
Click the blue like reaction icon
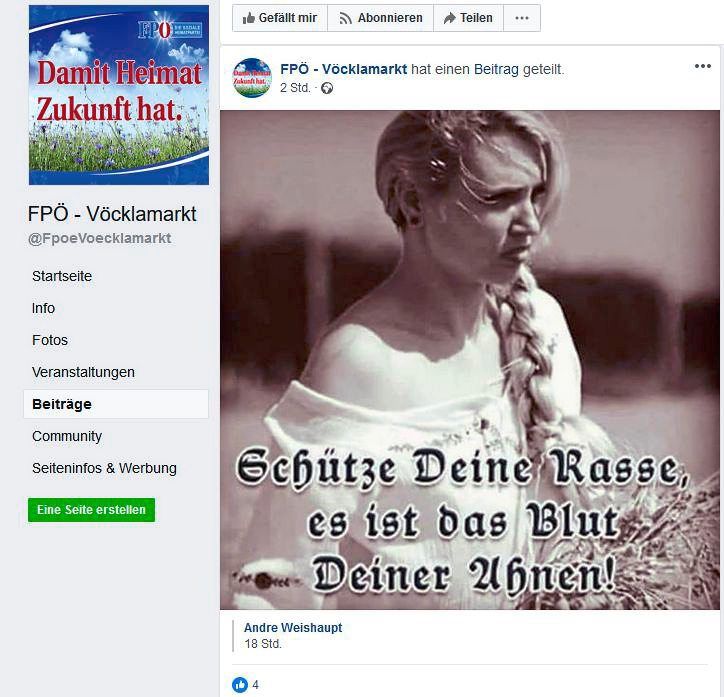[240, 685]
